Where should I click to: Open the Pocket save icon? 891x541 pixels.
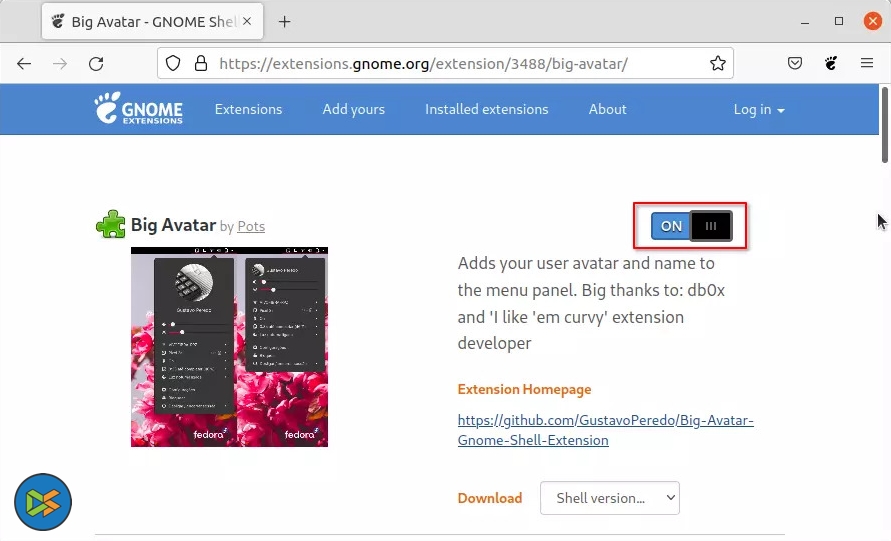[794, 63]
